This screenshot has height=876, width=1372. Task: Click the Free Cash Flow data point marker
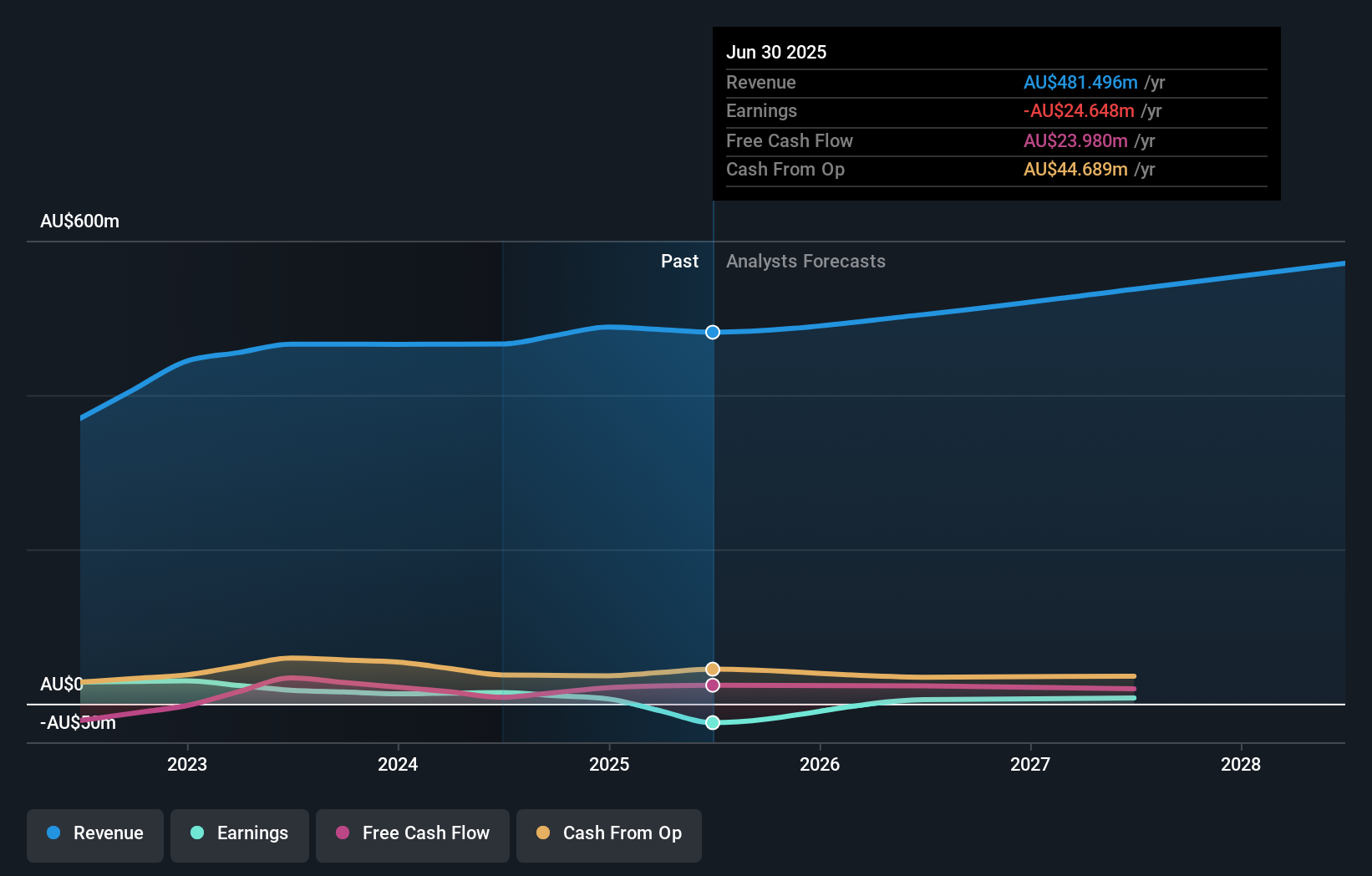tap(712, 685)
